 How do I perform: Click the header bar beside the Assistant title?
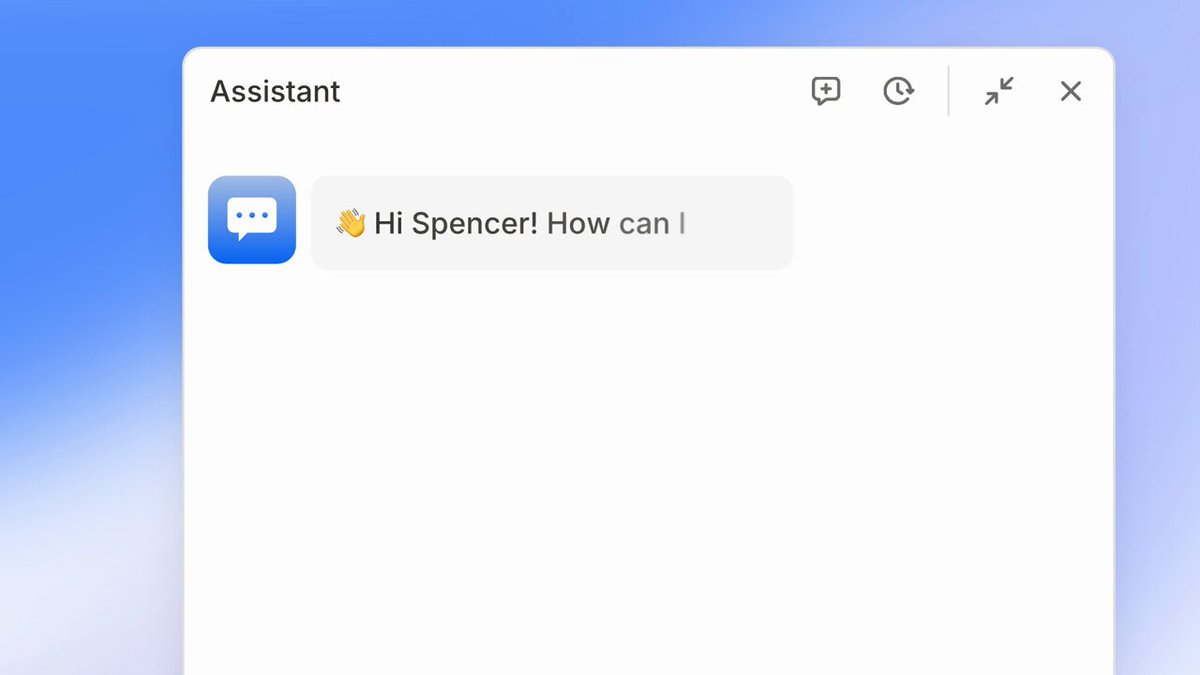click(x=570, y=91)
